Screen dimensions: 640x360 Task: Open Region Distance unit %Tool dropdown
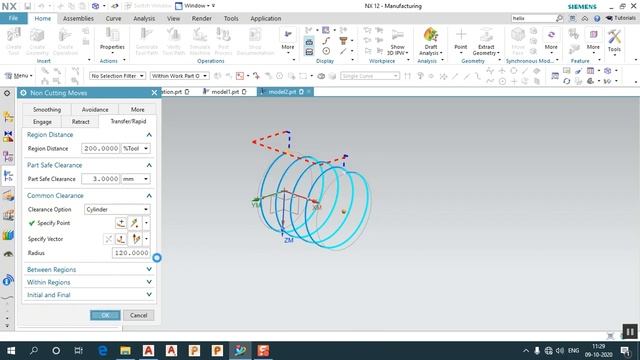(x=136, y=149)
